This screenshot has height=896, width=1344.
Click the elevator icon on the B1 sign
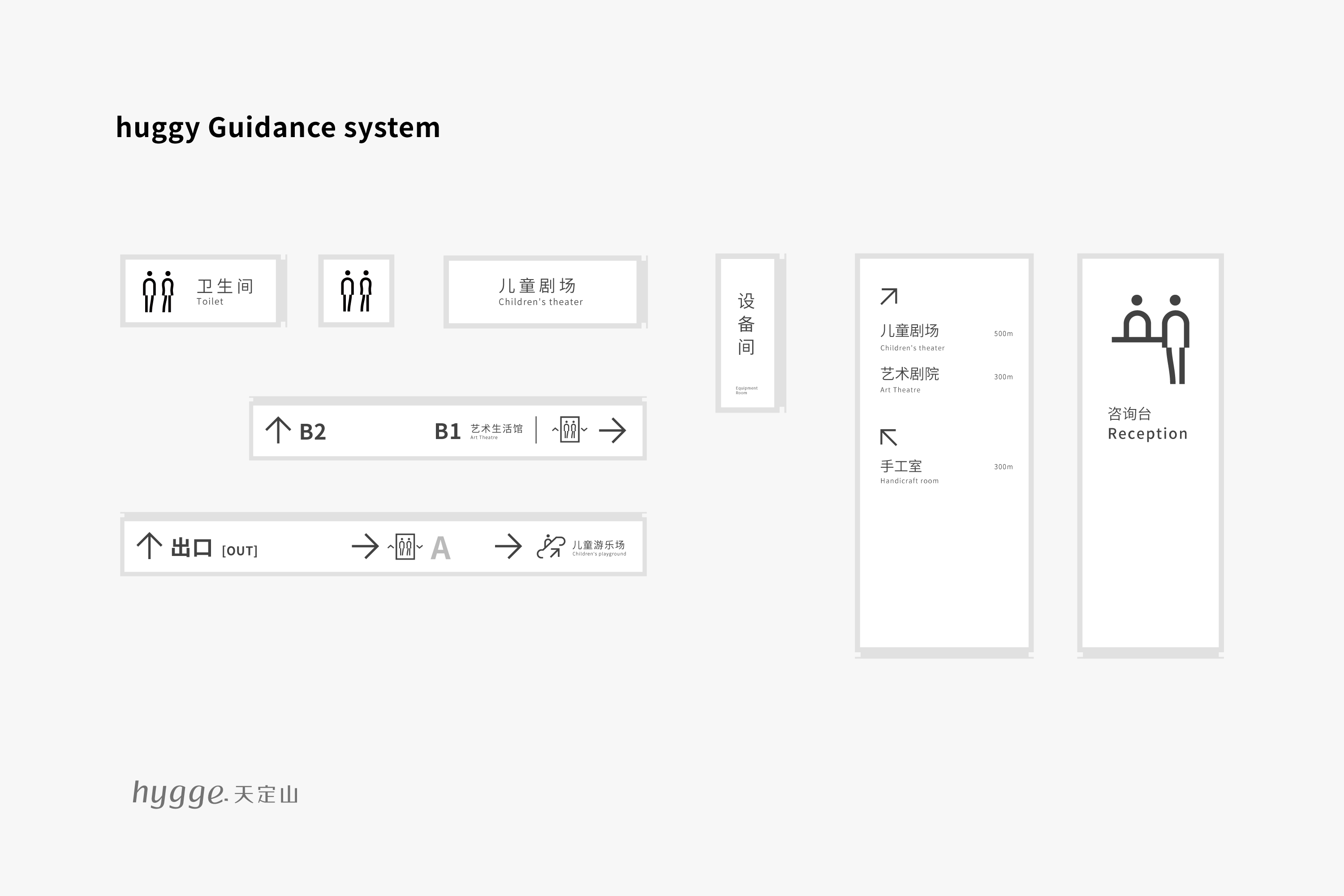click(570, 430)
